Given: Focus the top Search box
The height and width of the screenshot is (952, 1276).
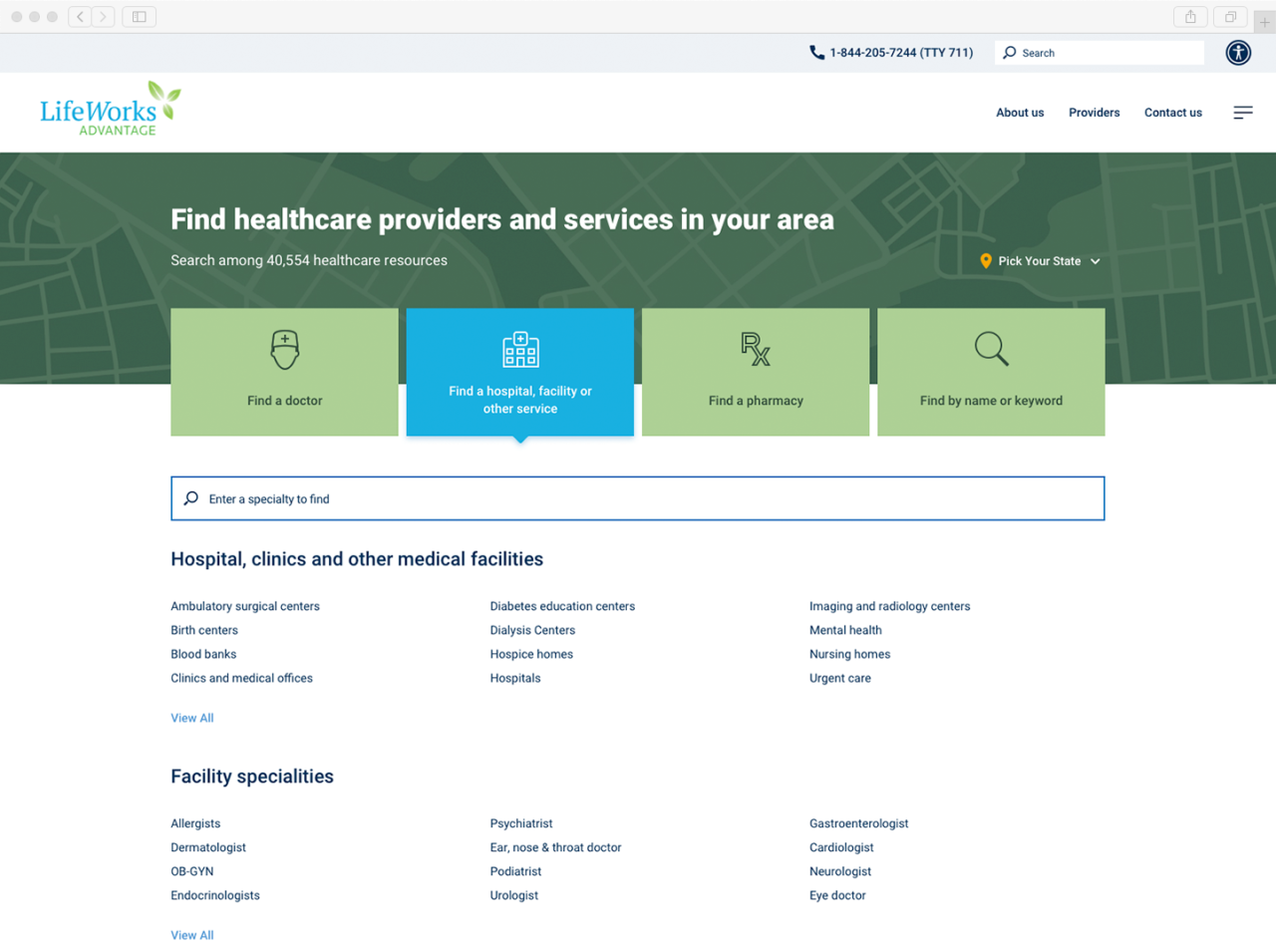Looking at the screenshot, I should (x=1107, y=53).
